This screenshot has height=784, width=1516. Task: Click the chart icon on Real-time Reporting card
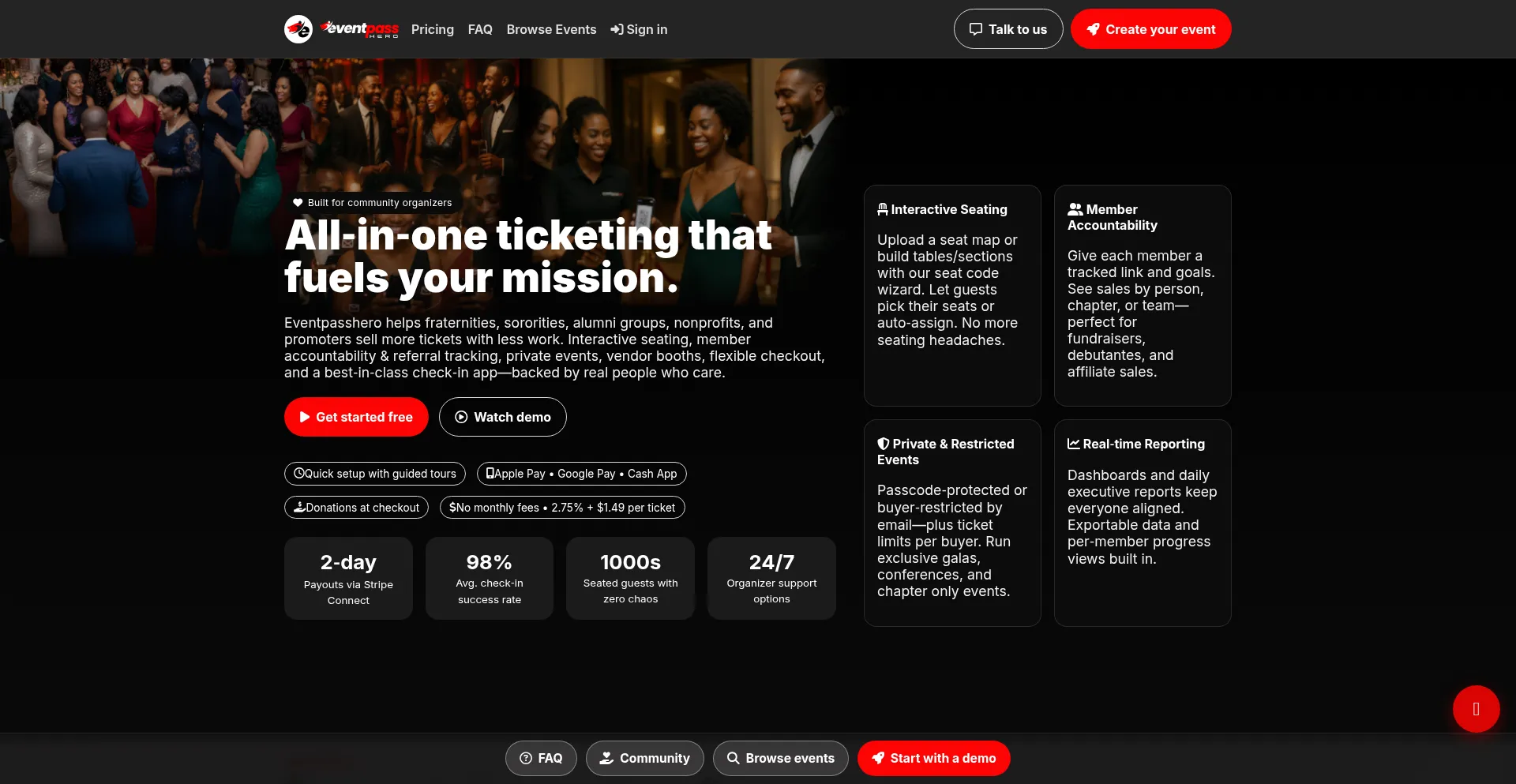1074,444
